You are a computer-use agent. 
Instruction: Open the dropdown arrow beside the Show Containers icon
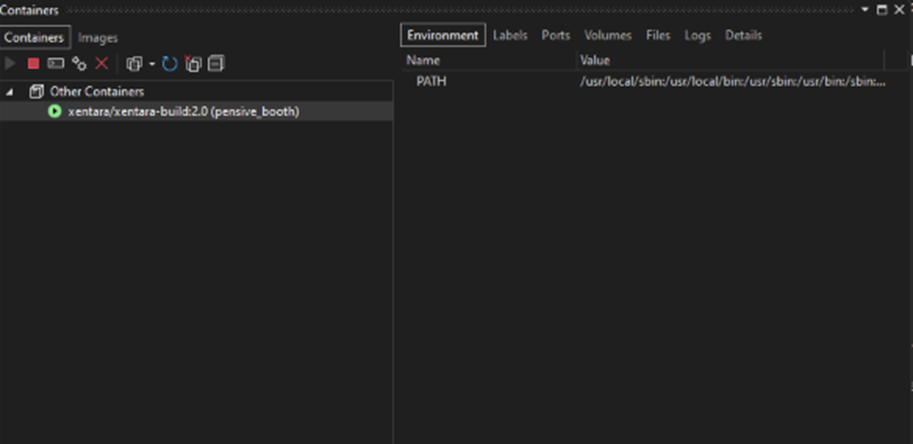pyautogui.click(x=152, y=64)
